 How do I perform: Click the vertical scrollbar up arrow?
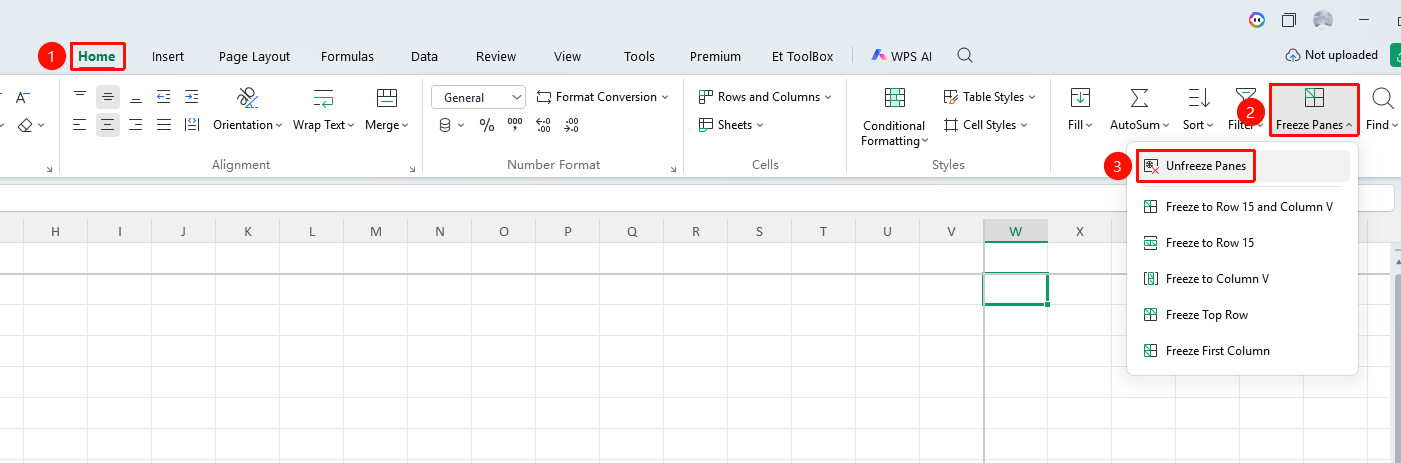pos(1396,260)
